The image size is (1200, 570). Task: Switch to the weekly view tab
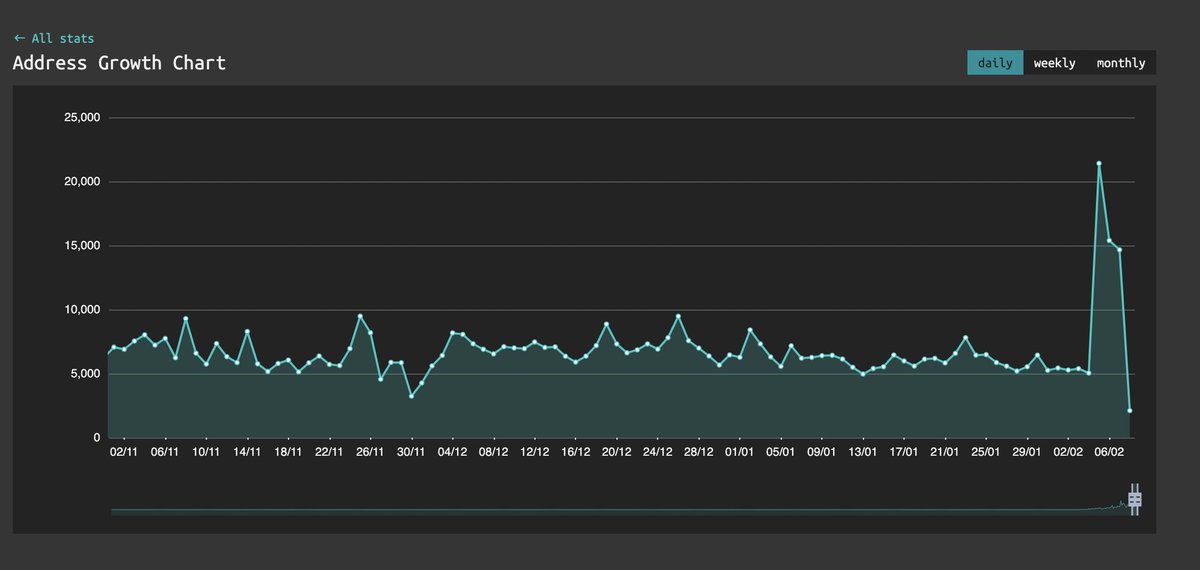coord(1054,63)
